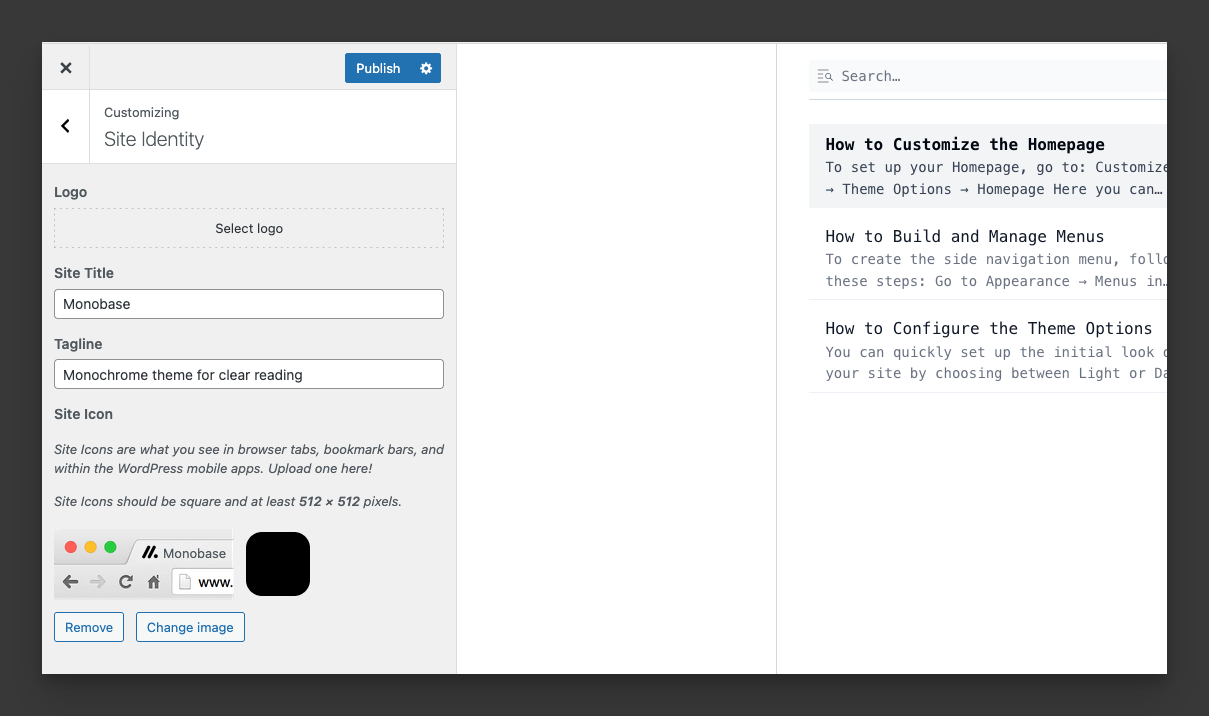Screen dimensions: 1209x716
Task: Click into the Tagline text field
Action: pyautogui.click(x=249, y=374)
